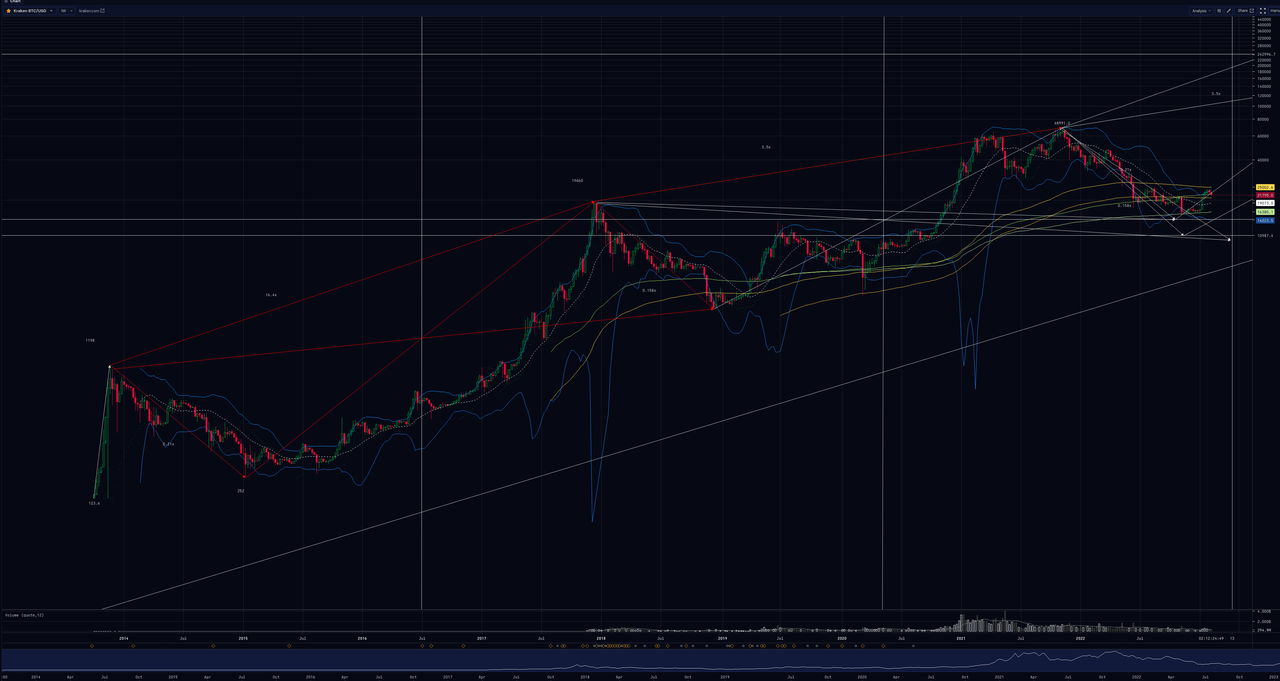This screenshot has height=681, width=1280.
Task: Select the pencil drawing tool icon
Action: pos(1229,11)
